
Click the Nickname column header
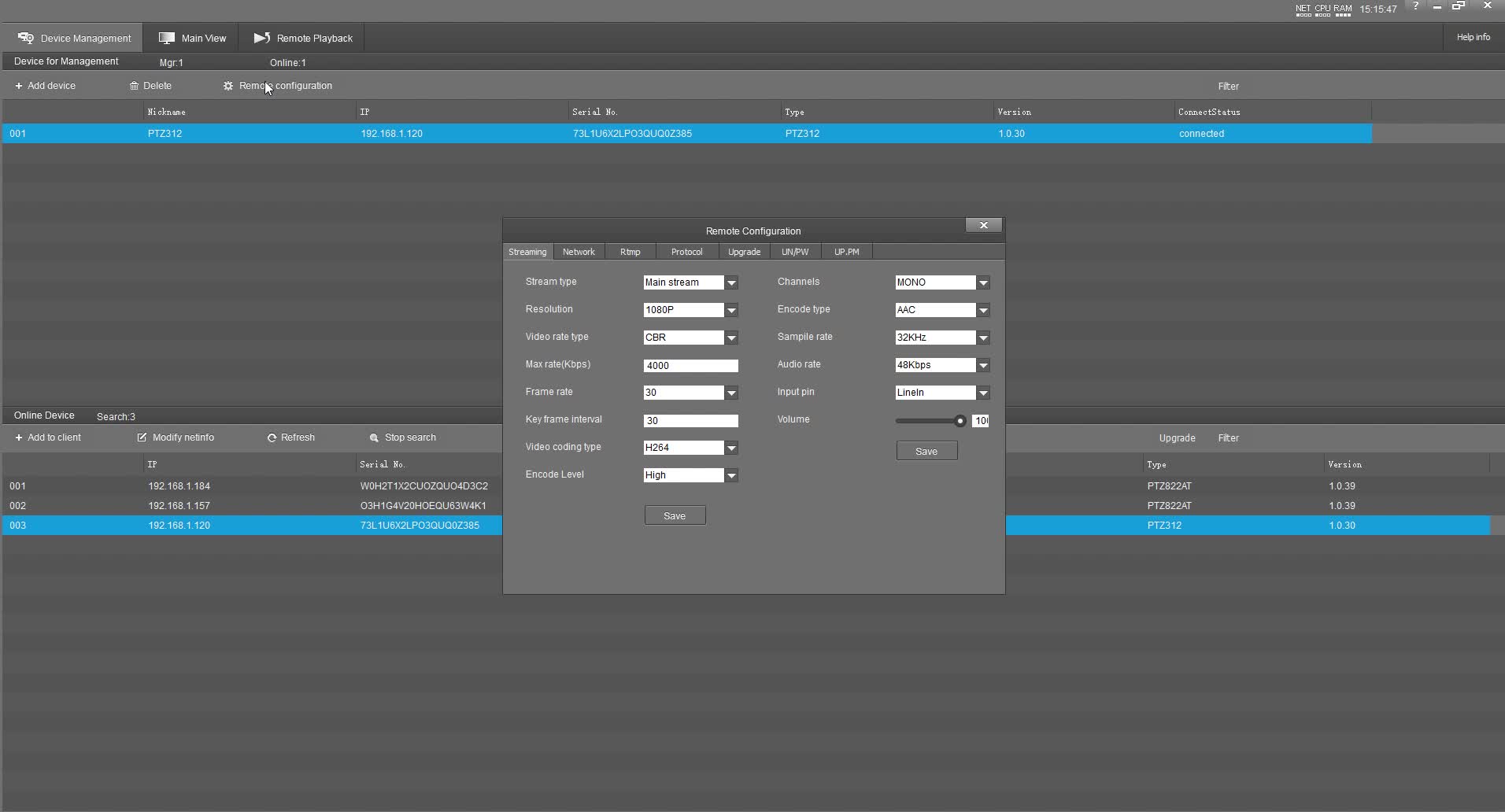point(166,112)
